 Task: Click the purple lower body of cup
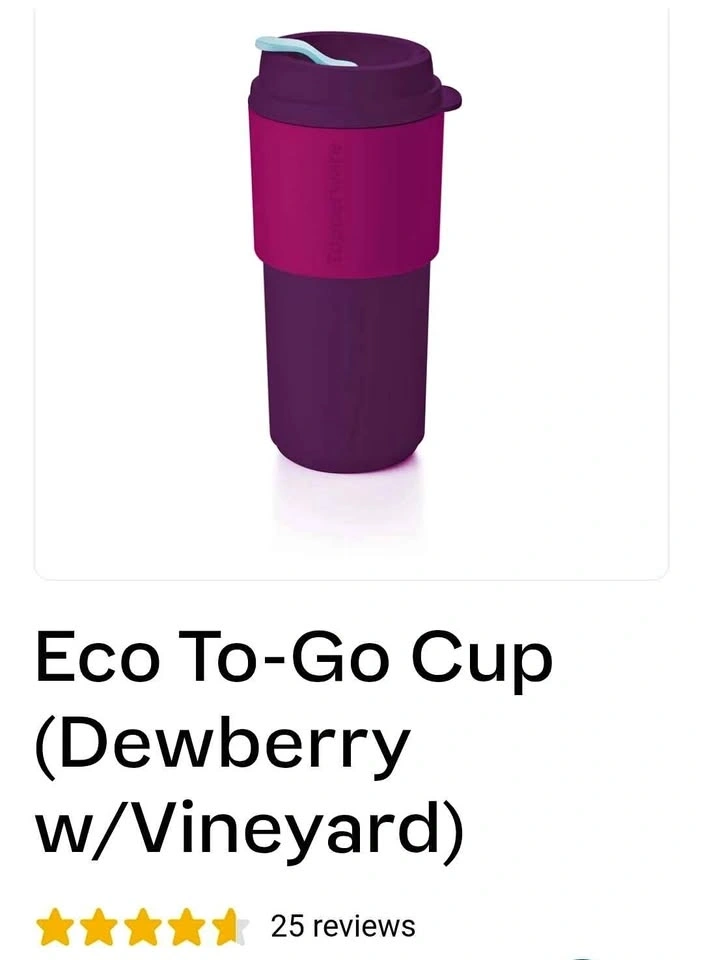coord(347,367)
